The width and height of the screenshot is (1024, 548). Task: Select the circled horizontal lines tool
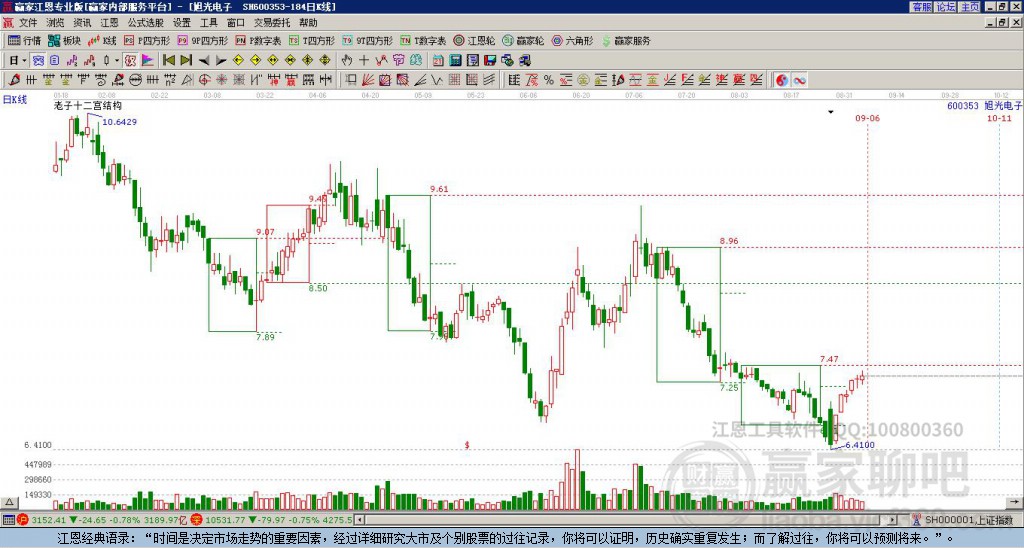pos(135,80)
